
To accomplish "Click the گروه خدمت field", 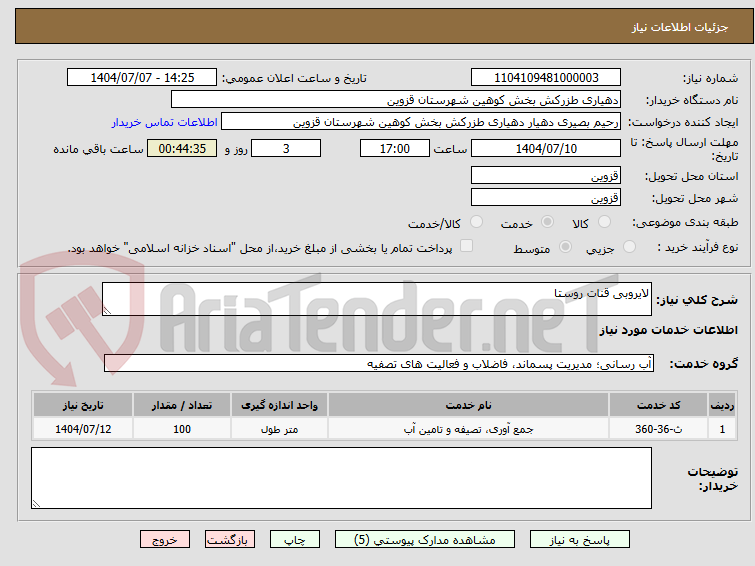I will click(x=379, y=363).
